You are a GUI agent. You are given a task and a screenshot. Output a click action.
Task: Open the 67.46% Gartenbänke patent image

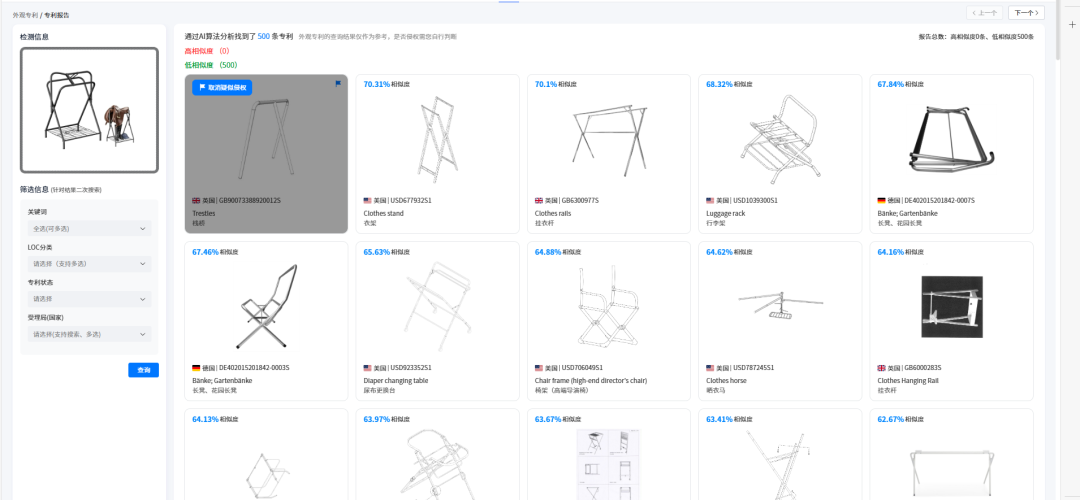266,307
